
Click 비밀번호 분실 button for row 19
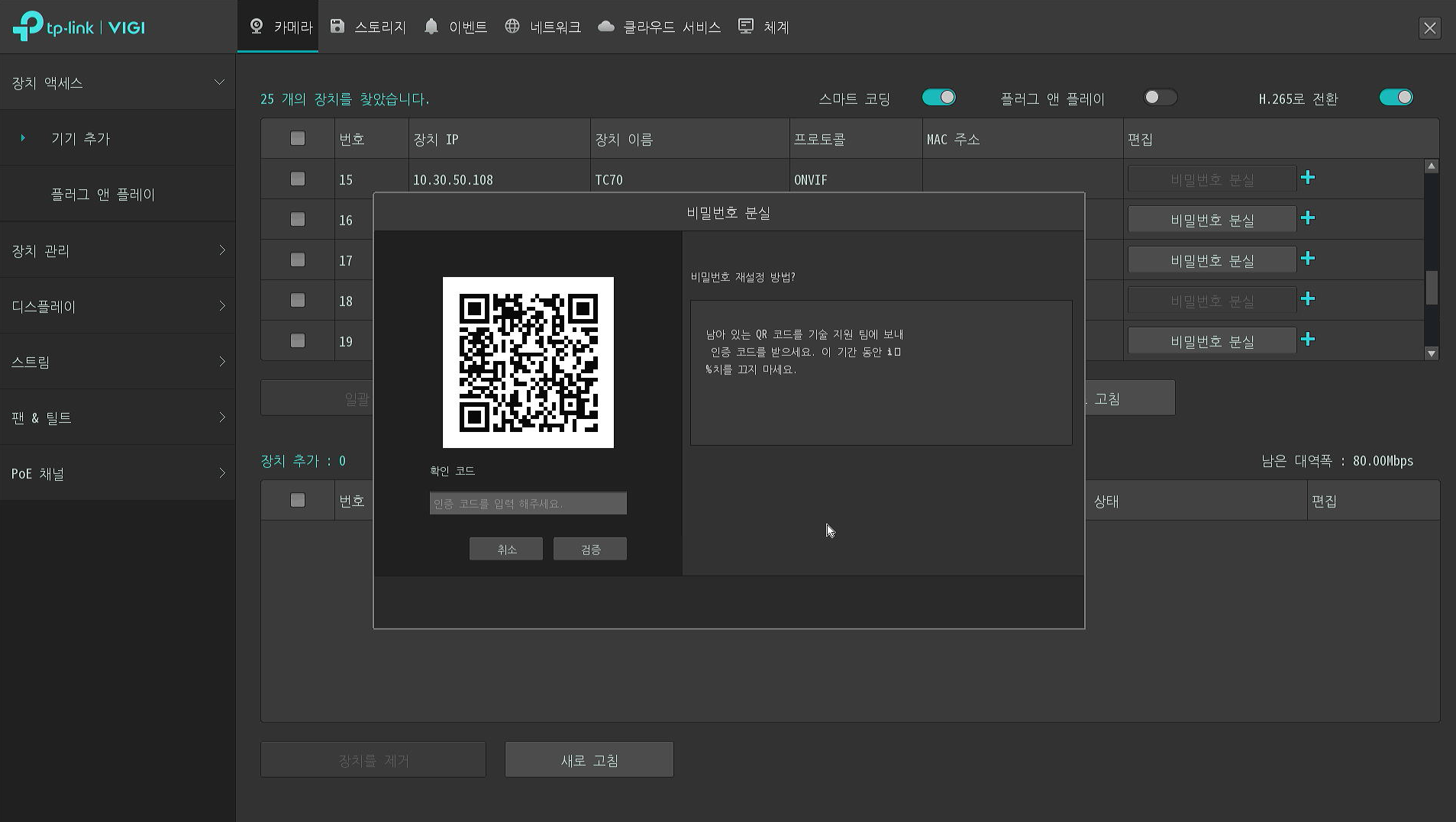1212,341
